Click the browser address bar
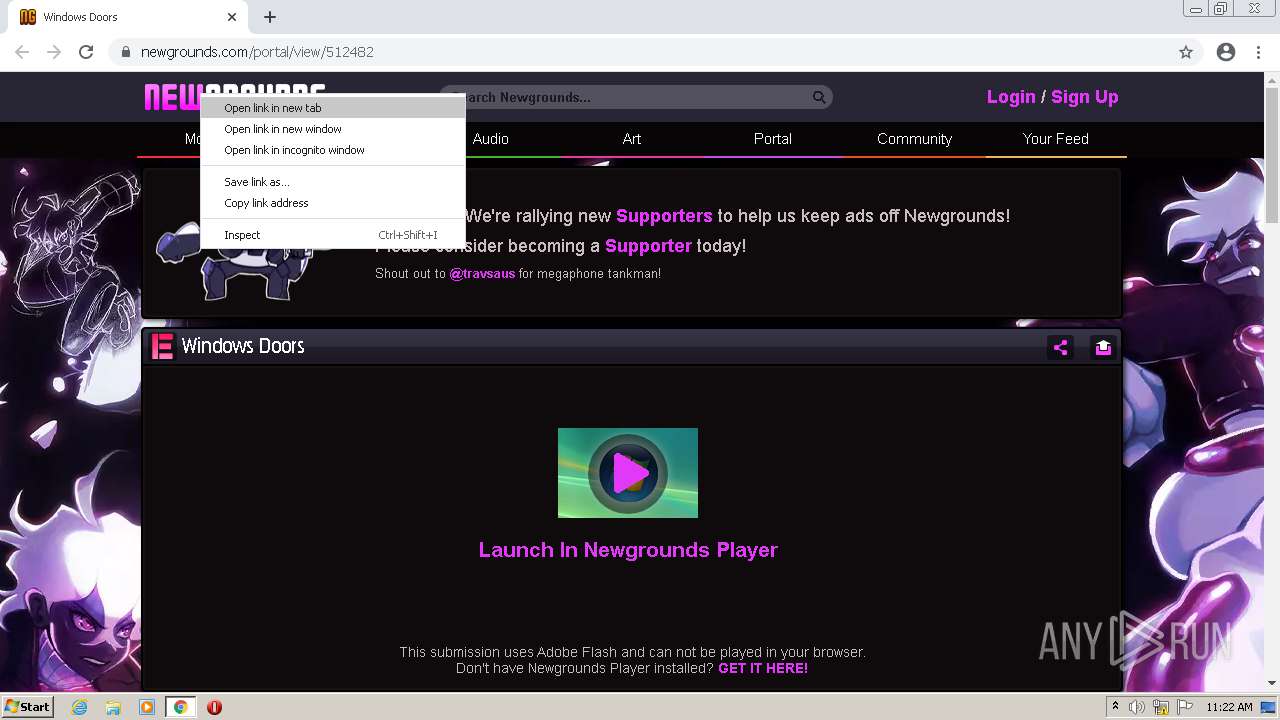The width and height of the screenshot is (1280, 720). [640, 52]
